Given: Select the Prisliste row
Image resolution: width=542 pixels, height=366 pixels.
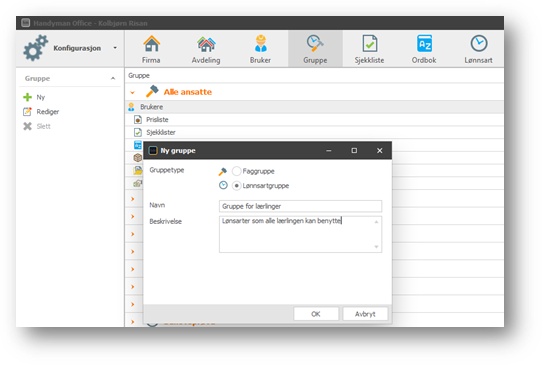Looking at the screenshot, I should pyautogui.click(x=314, y=120).
